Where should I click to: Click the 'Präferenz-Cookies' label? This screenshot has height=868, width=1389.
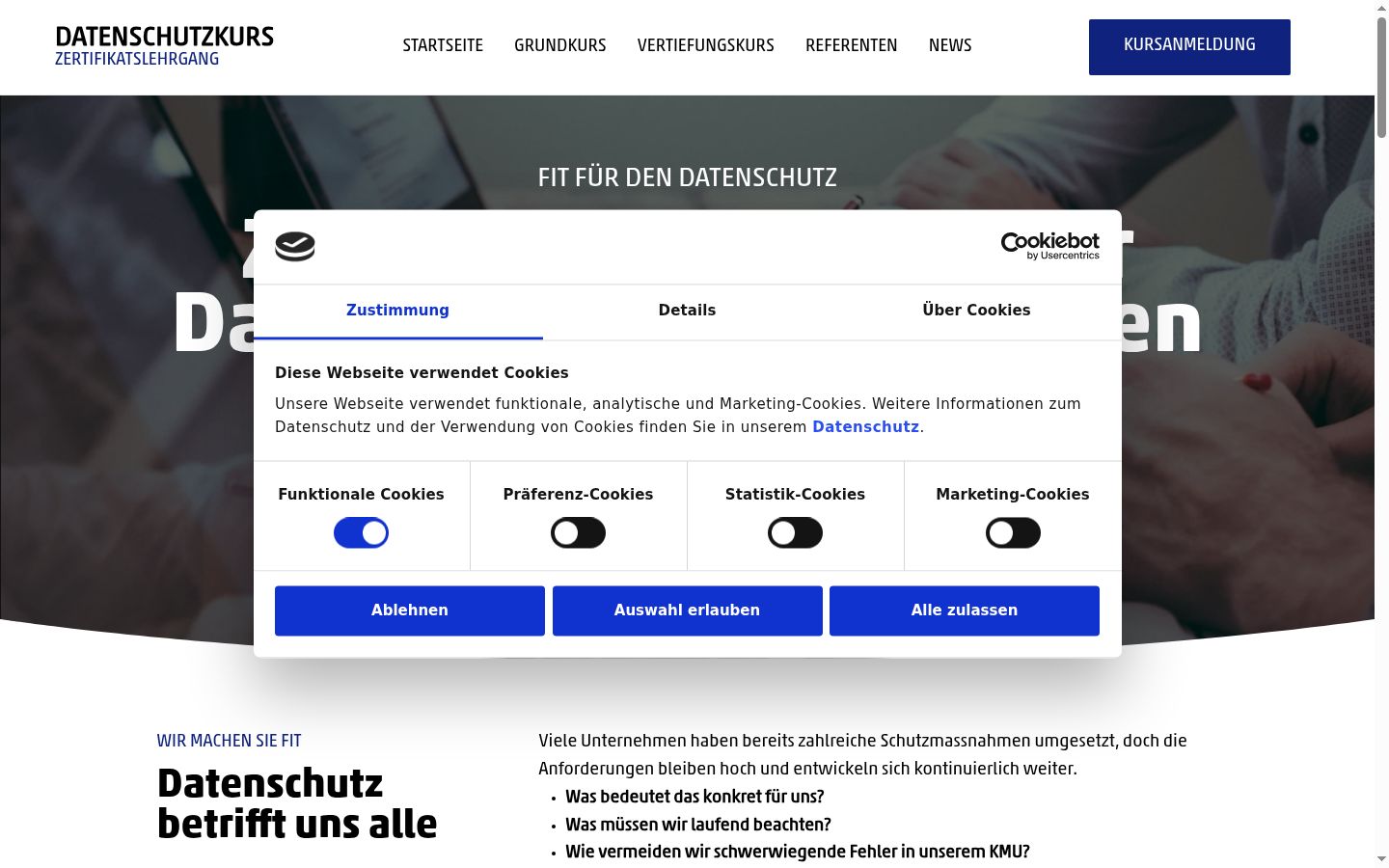point(578,495)
